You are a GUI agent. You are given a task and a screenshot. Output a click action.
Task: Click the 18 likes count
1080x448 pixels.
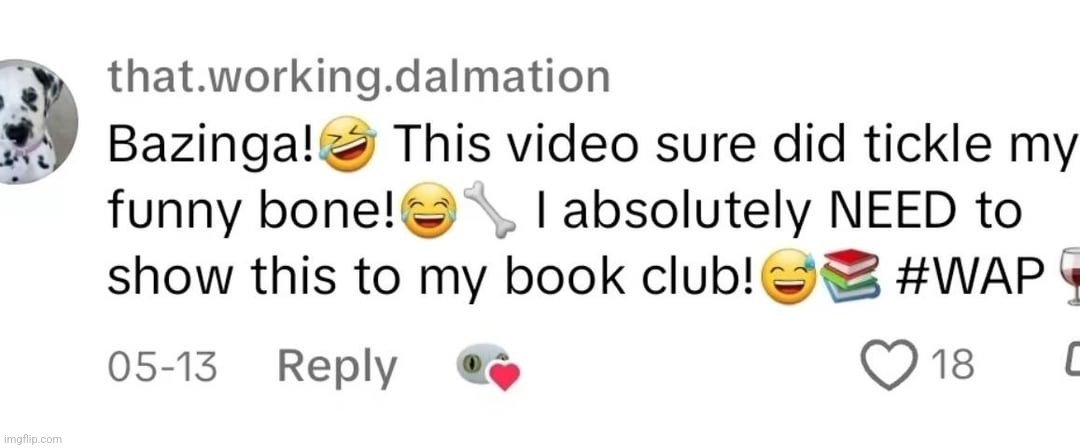tap(953, 364)
